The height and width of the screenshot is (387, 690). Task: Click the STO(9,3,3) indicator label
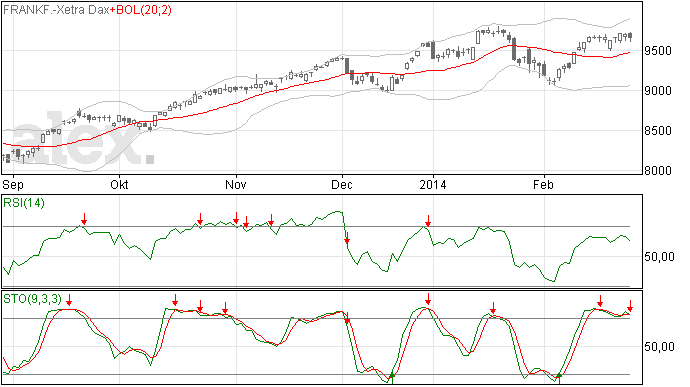pyautogui.click(x=33, y=299)
